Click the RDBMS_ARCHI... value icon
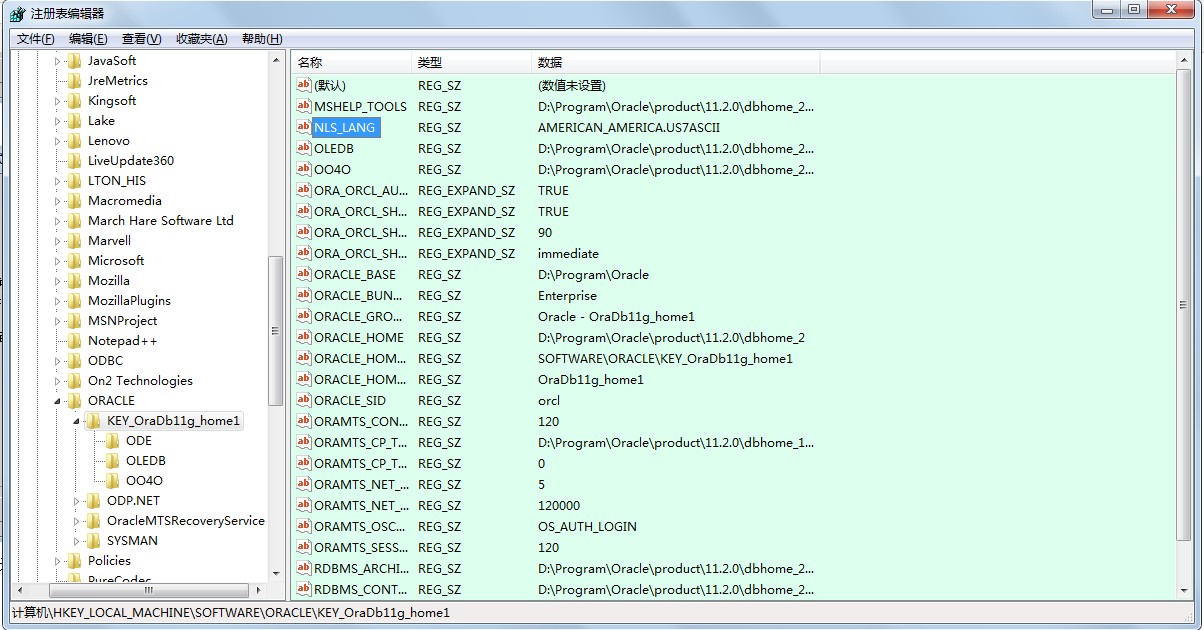Viewport: 1204px width, 630px height. [x=304, y=568]
